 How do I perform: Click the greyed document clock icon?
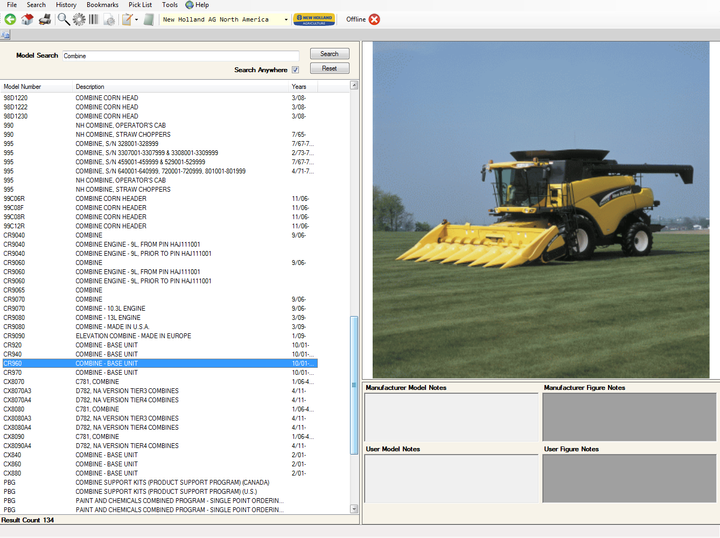coord(109,19)
